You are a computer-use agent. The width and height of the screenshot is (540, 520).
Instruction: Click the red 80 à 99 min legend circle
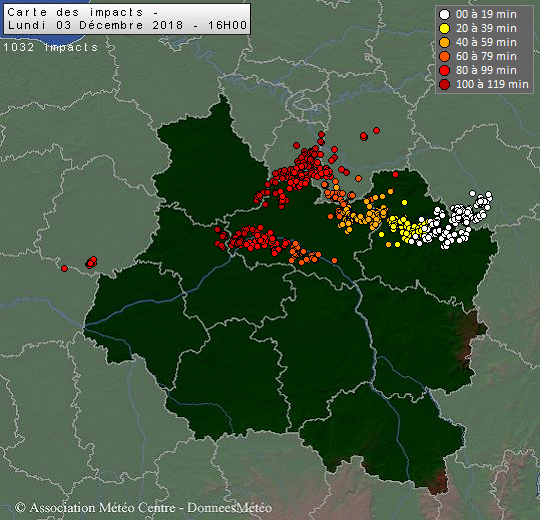tap(445, 71)
